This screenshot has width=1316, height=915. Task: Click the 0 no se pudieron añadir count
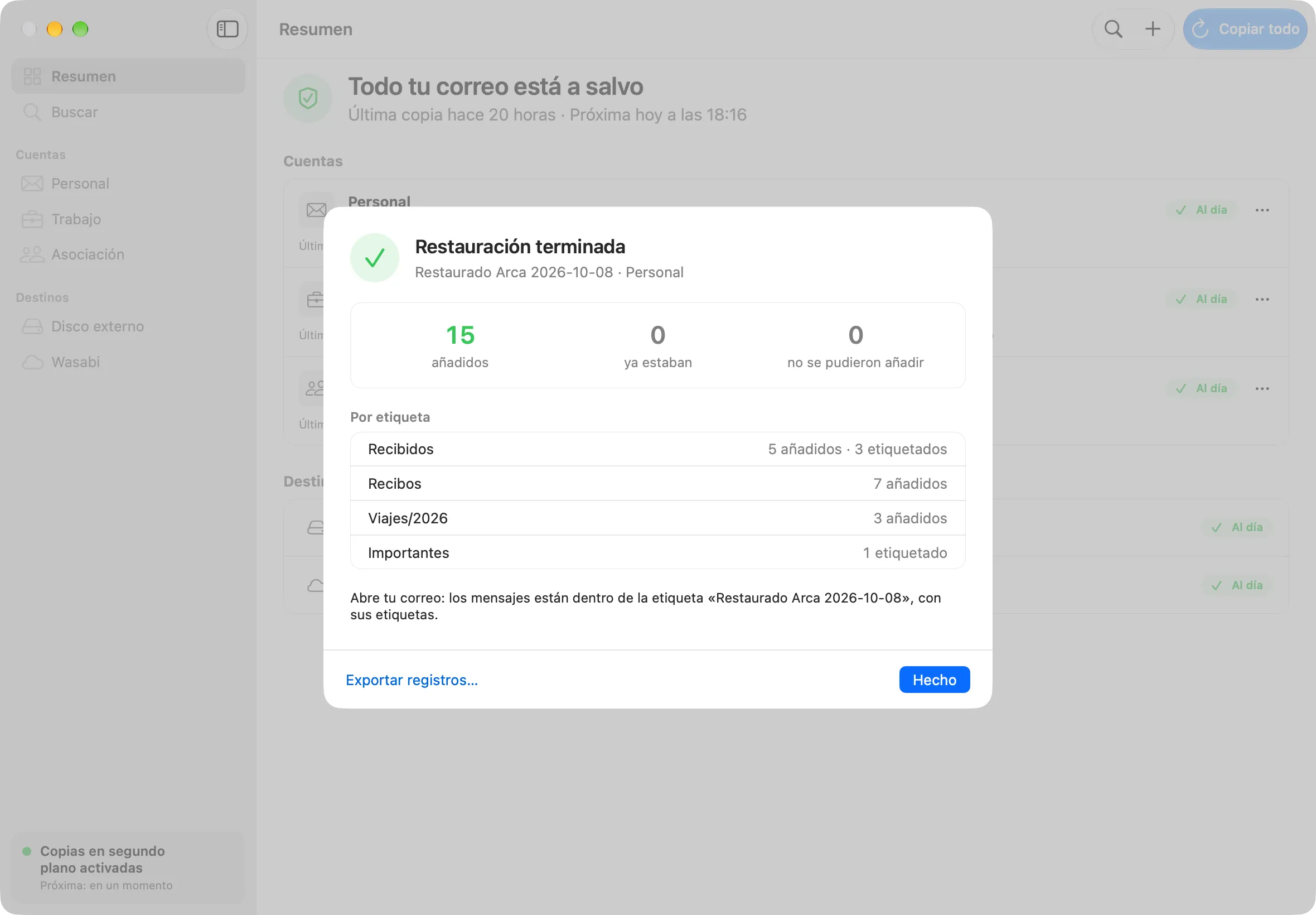pyautogui.click(x=855, y=346)
